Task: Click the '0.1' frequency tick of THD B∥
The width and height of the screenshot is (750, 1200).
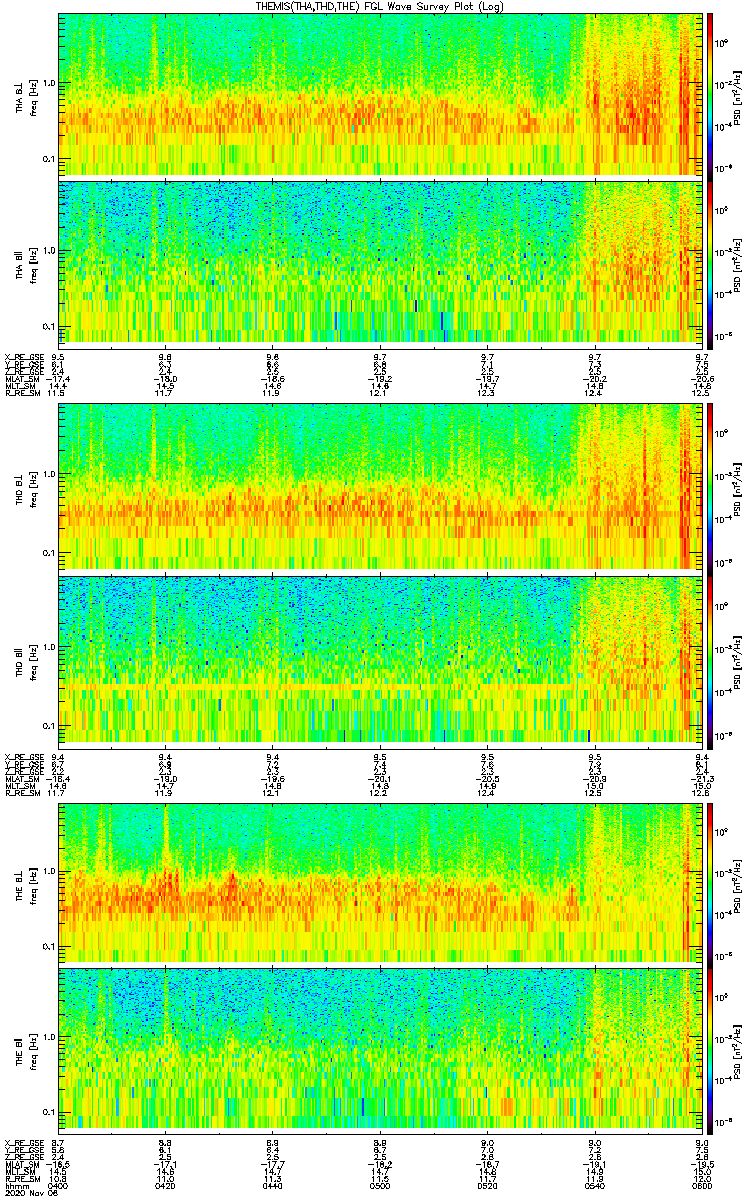Action: [49, 724]
